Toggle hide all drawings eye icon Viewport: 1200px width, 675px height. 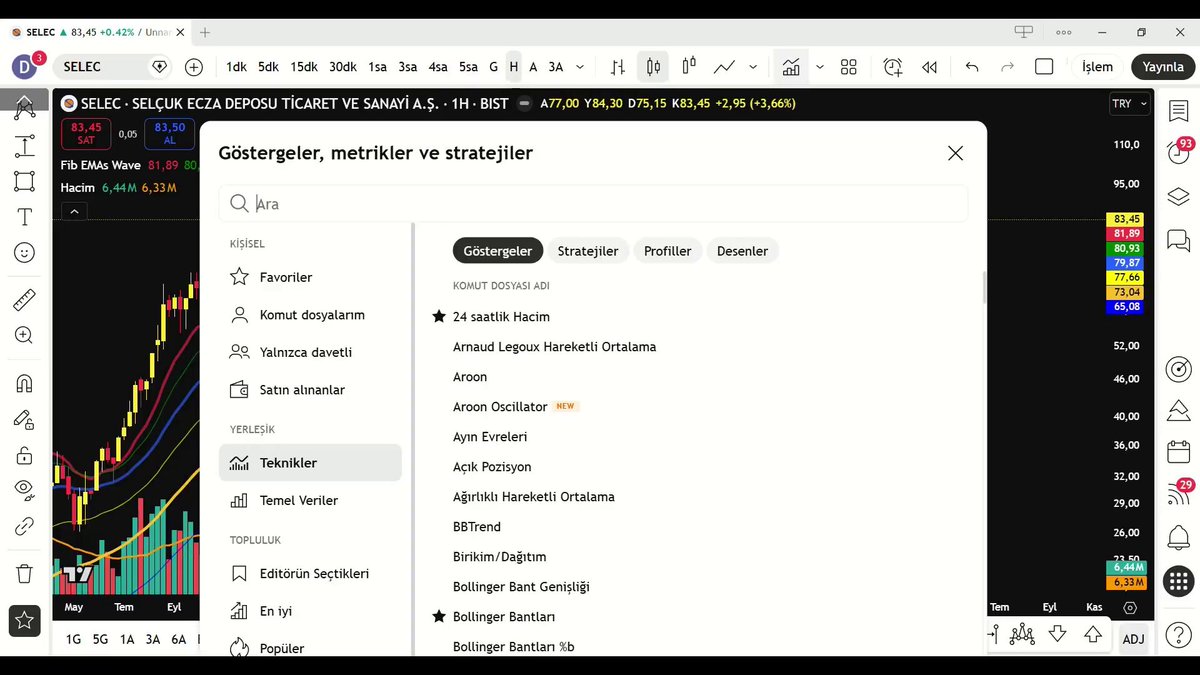click(x=24, y=489)
